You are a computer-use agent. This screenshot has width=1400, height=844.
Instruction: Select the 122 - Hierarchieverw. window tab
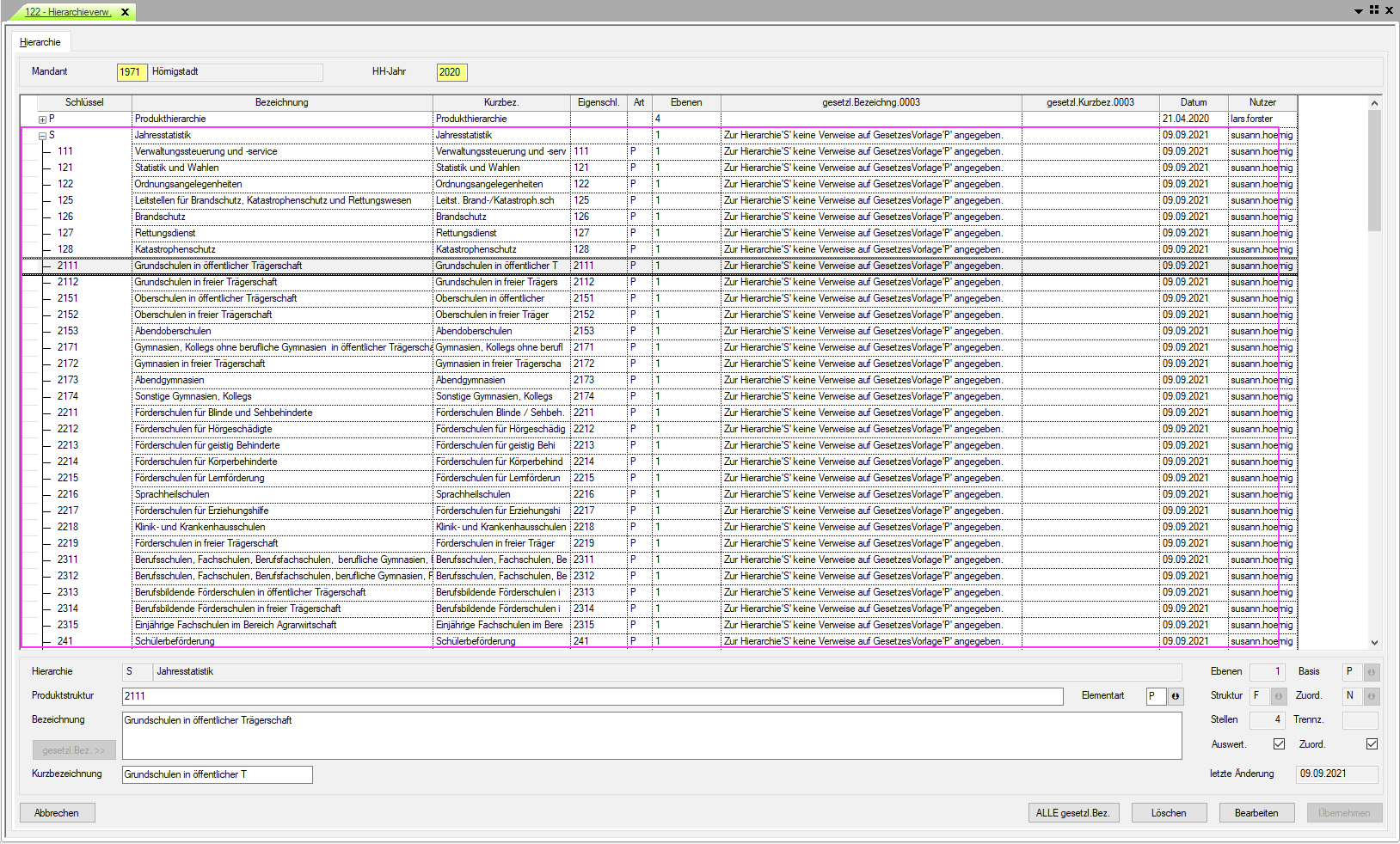click(x=67, y=12)
